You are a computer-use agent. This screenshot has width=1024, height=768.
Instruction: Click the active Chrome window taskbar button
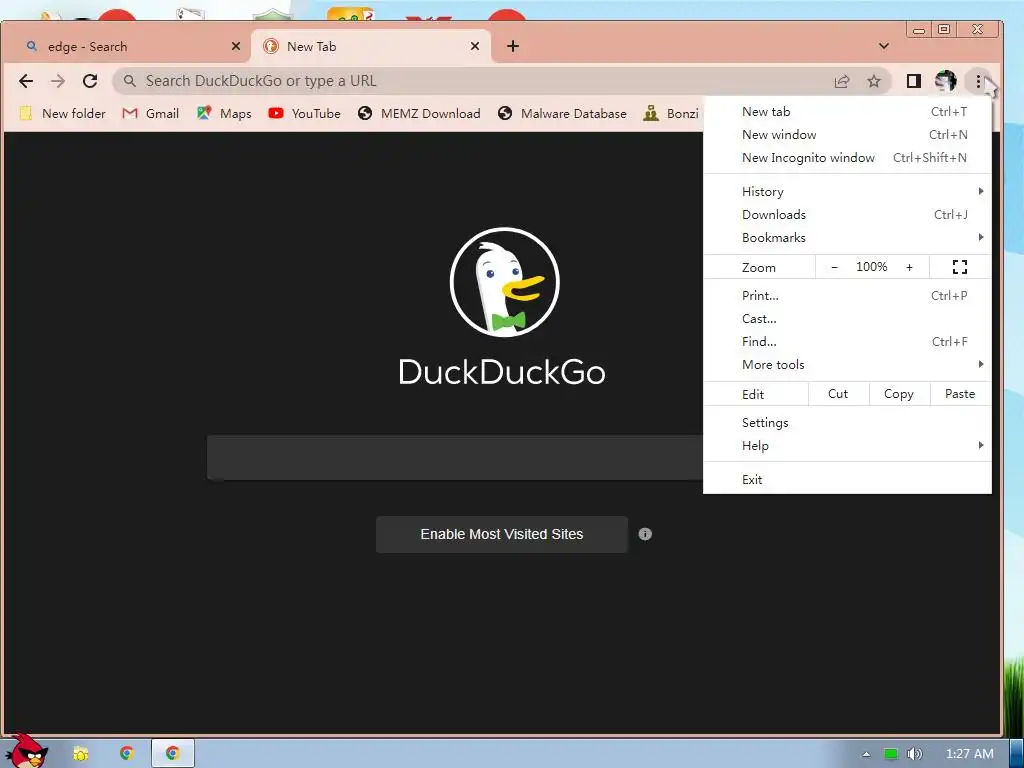pos(172,754)
